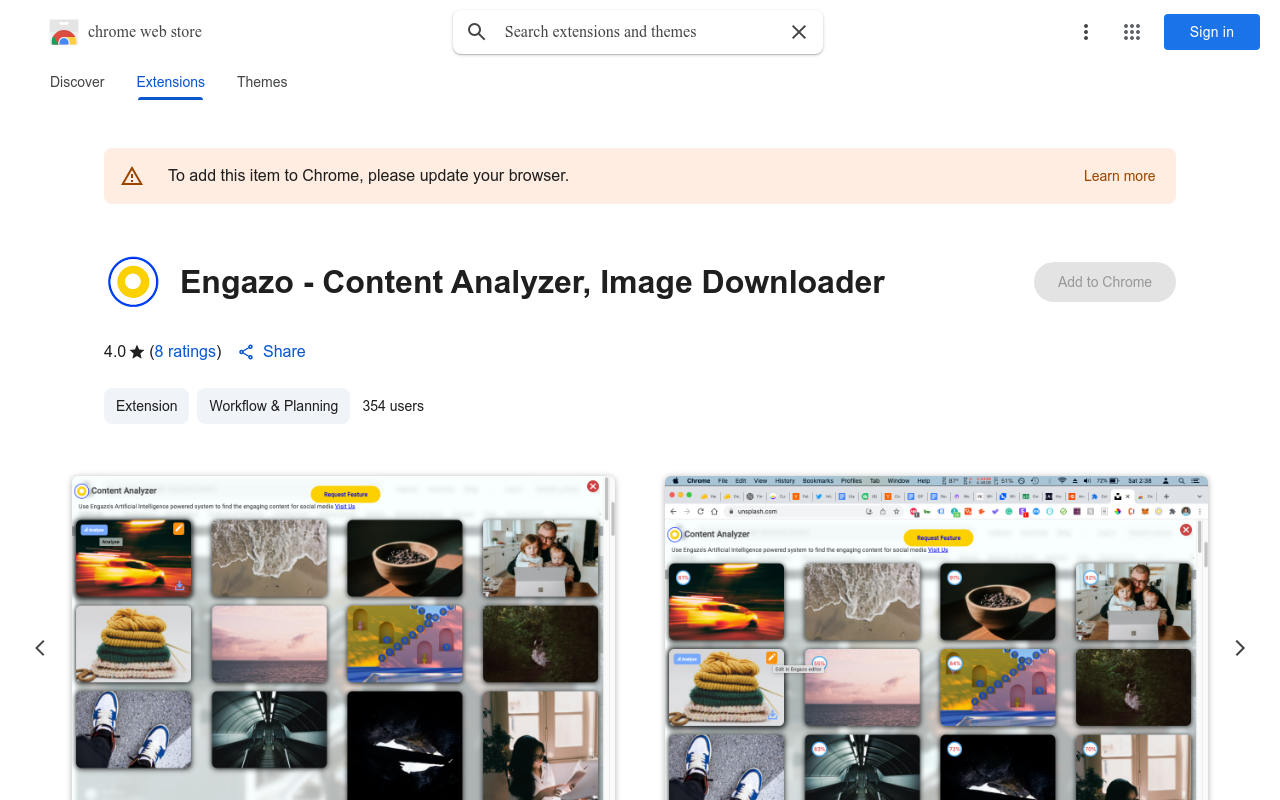The width and height of the screenshot is (1280, 800).
Task: Select the Workflow & Planning category chip
Action: (x=273, y=406)
